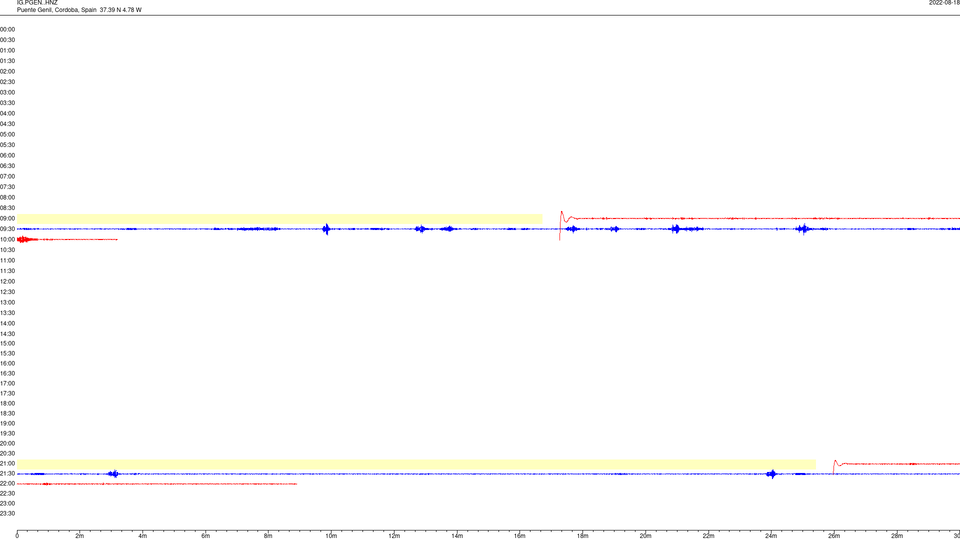
Task: Click the 26m tick label on x-axis
Action: [834, 536]
